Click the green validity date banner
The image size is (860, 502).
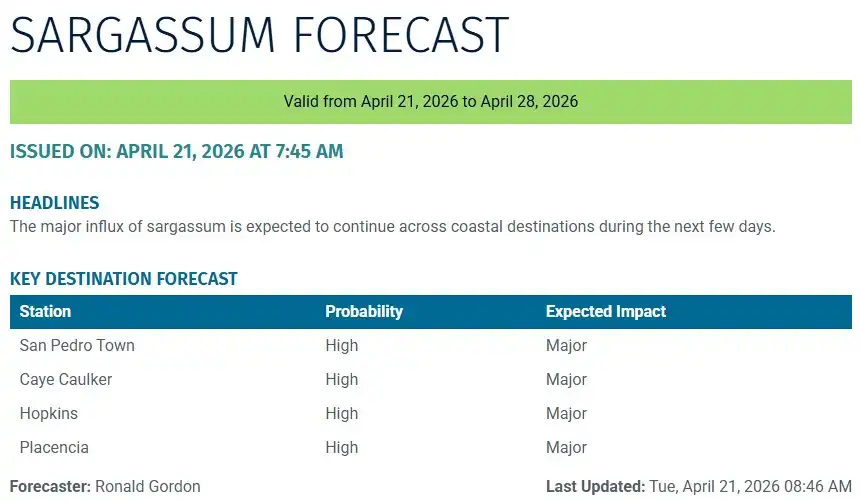[x=430, y=102]
